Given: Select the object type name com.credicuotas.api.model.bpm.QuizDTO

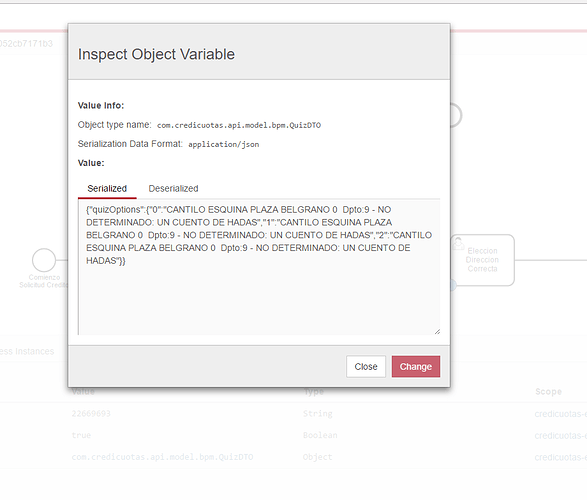Looking at the screenshot, I should tap(239, 125).
